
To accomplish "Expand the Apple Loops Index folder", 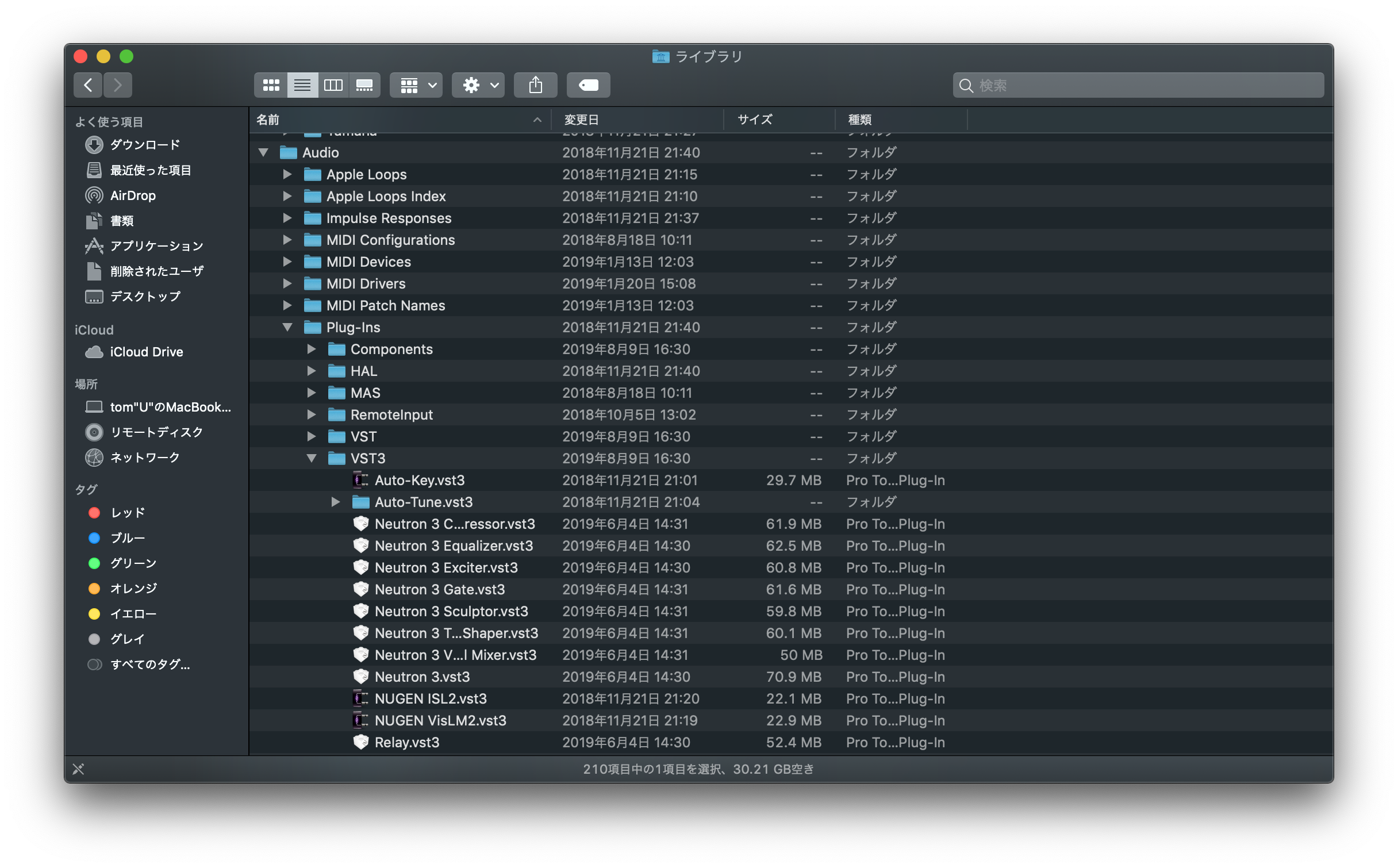I will [x=287, y=196].
